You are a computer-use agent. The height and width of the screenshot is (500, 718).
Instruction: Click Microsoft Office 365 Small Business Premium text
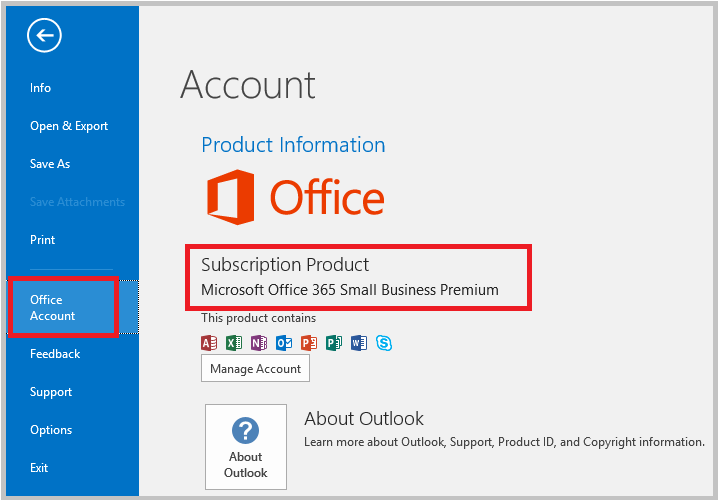coord(350,290)
